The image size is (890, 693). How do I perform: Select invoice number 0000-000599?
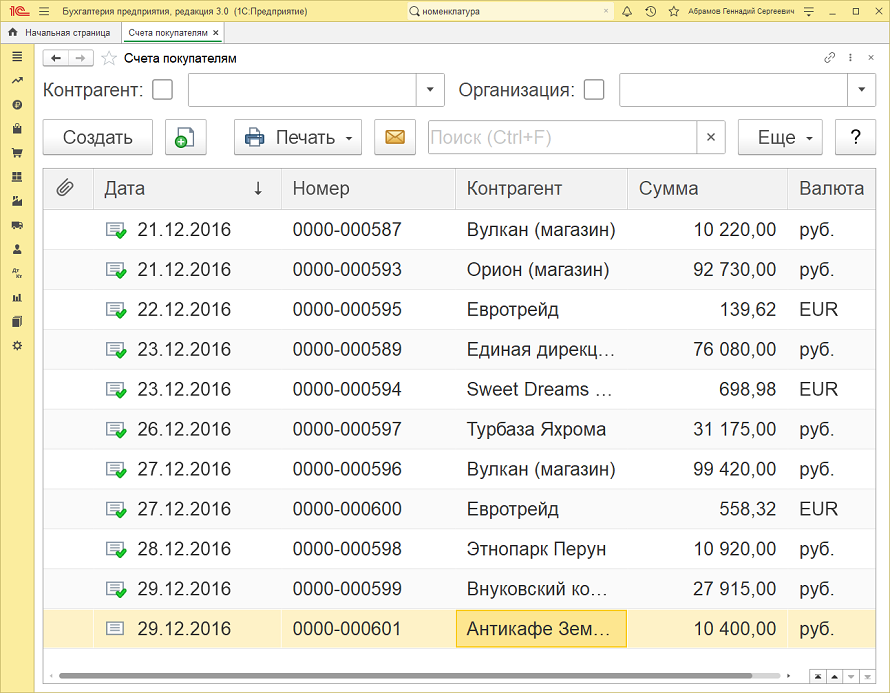[x=368, y=589]
